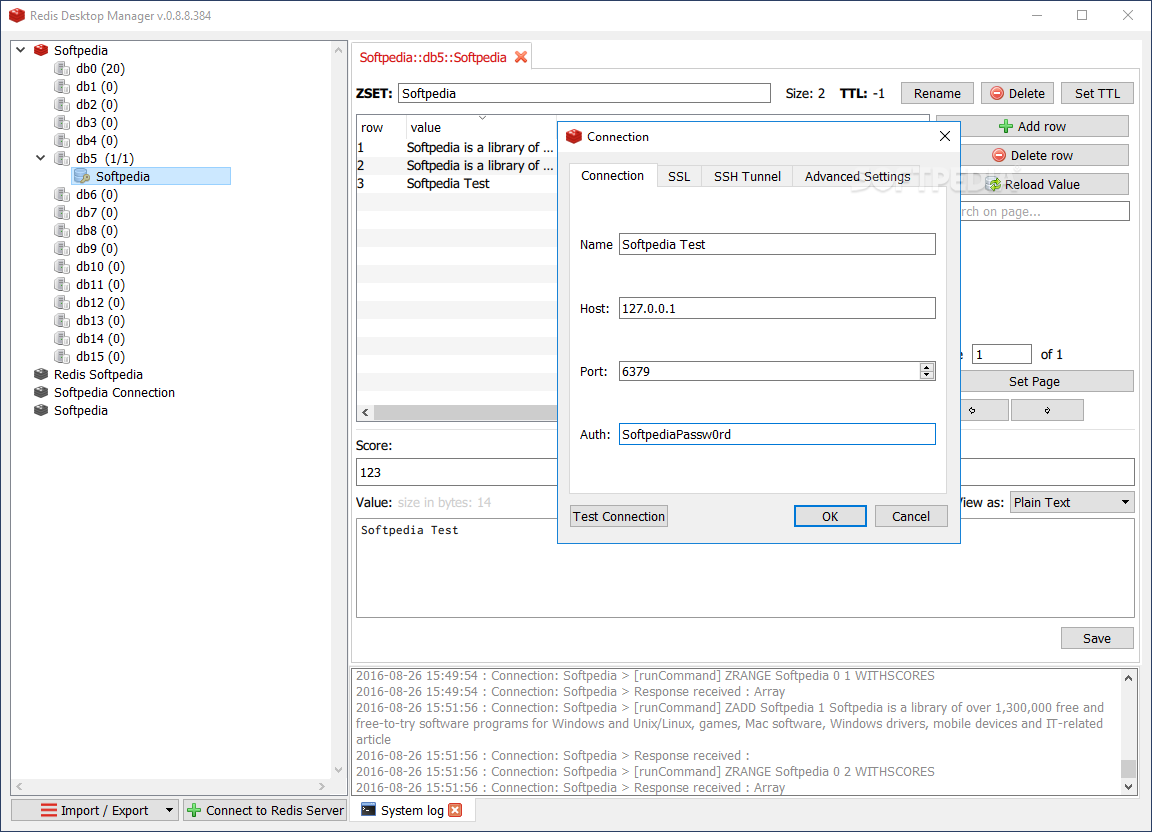1152x832 pixels.
Task: Confirm the dialog with OK
Action: pyautogui.click(x=830, y=516)
